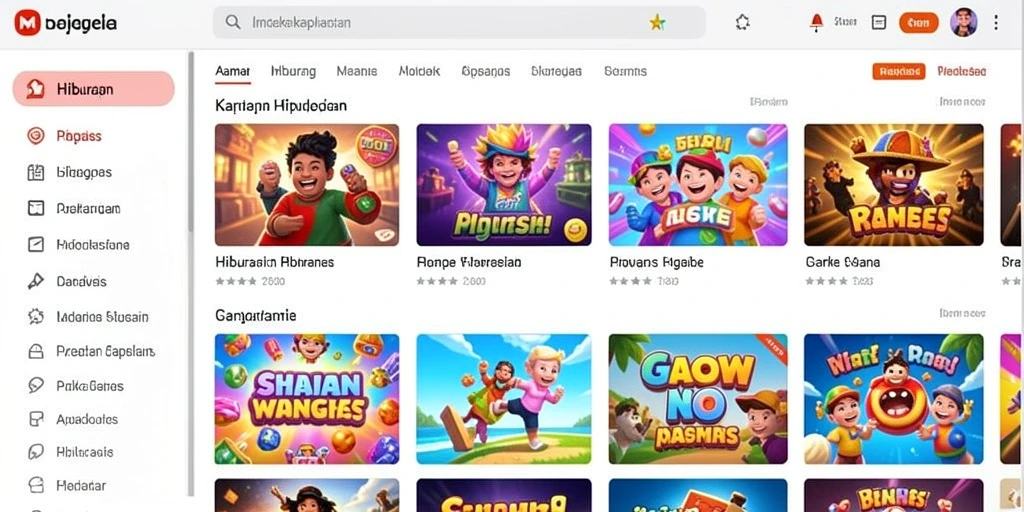This screenshot has width=1024, height=512.
Task: Click the far-right link in Kartapn Hipudedan row
Action: point(962,102)
